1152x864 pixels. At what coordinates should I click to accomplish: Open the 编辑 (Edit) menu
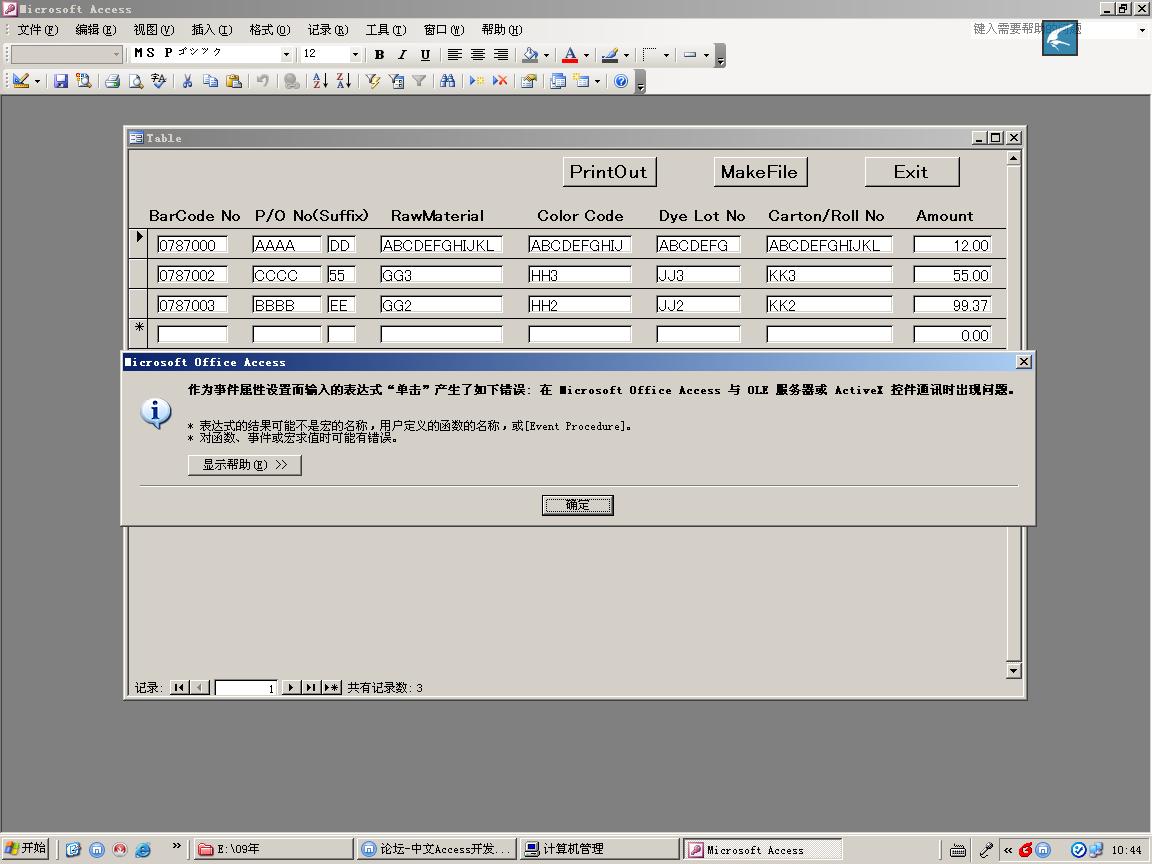96,29
